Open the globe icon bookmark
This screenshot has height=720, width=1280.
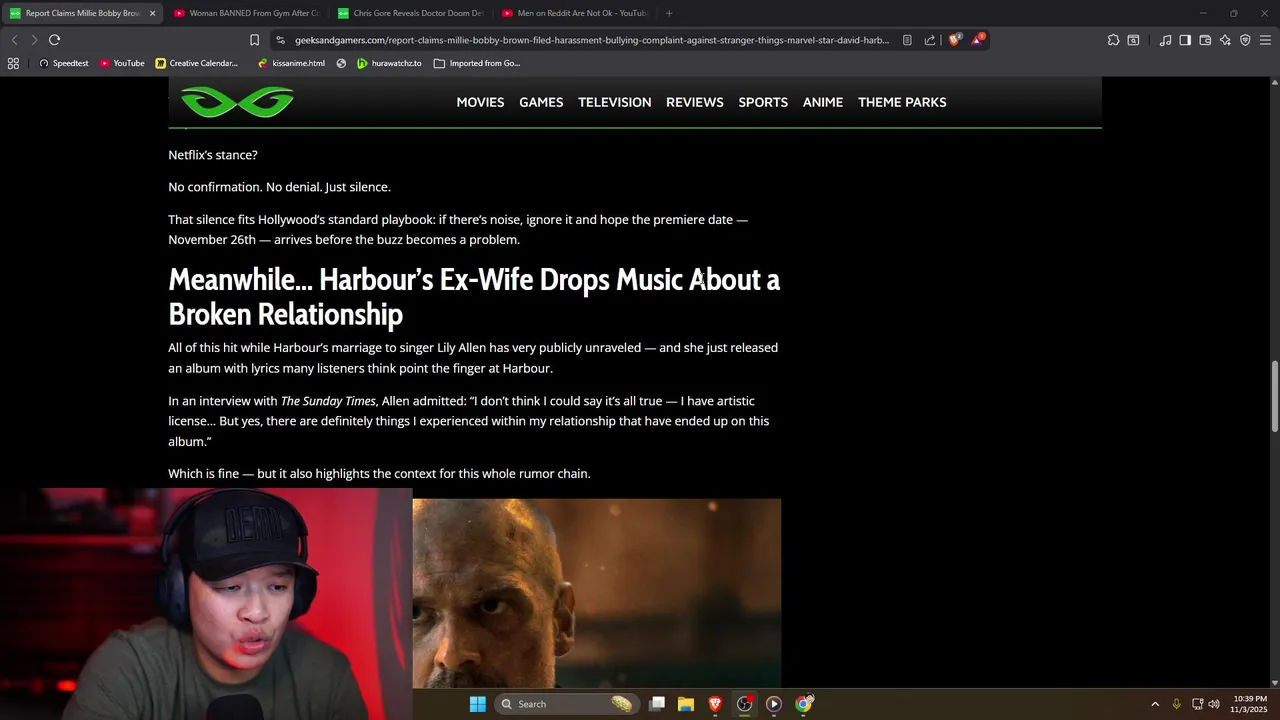pyautogui.click(x=341, y=63)
